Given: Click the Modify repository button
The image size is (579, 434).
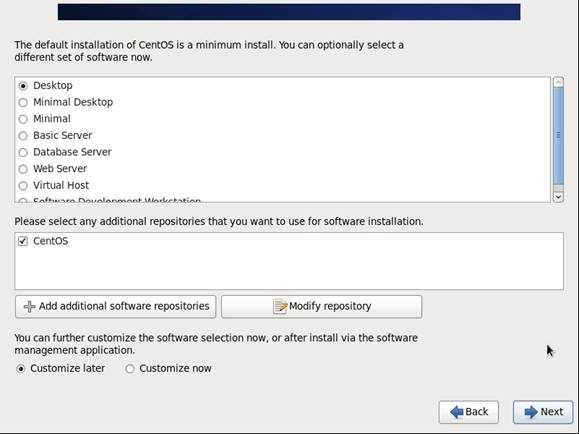Looking at the screenshot, I should click(x=321, y=307).
